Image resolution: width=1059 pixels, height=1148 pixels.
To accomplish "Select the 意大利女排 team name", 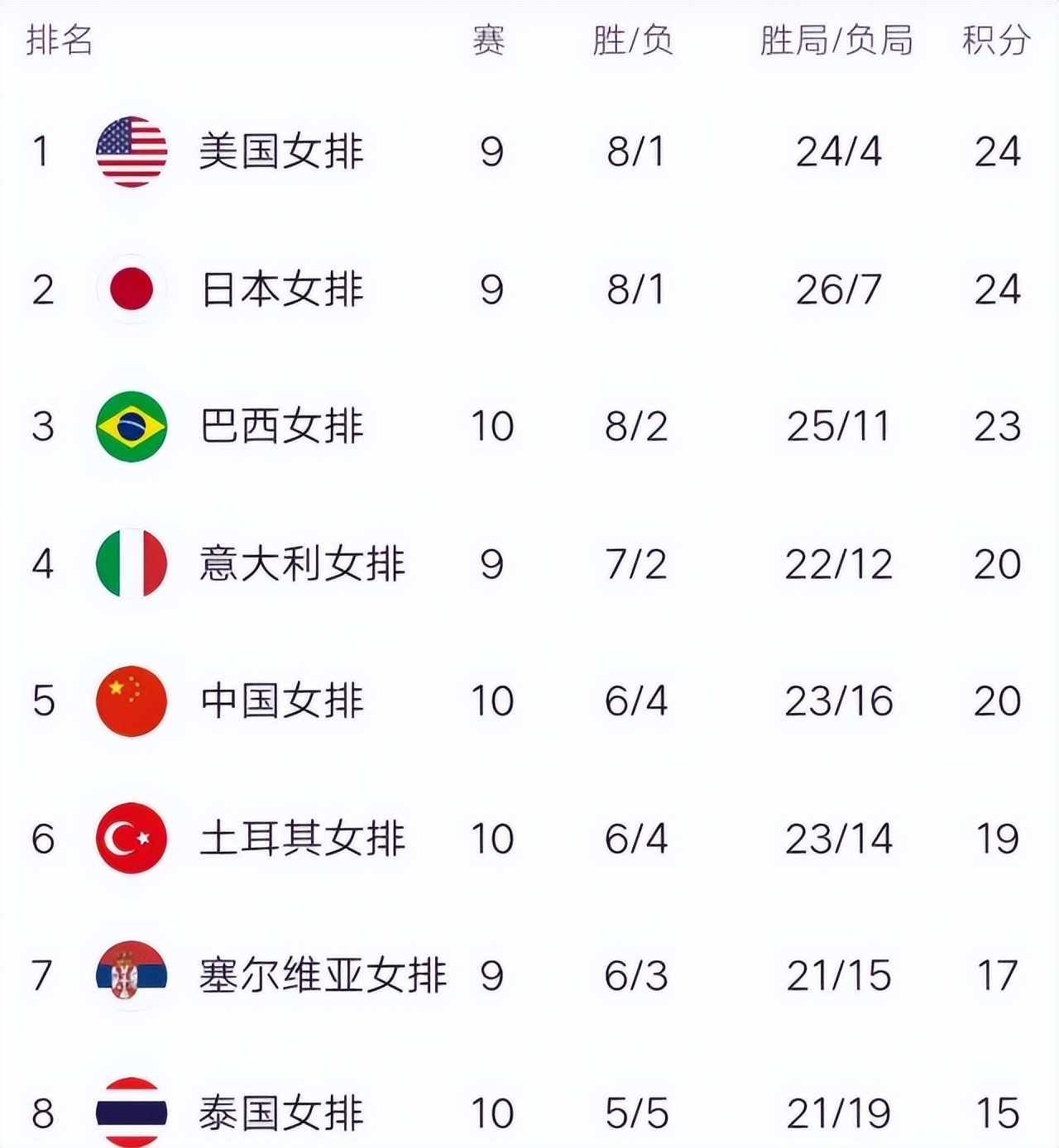I will click(x=302, y=564).
